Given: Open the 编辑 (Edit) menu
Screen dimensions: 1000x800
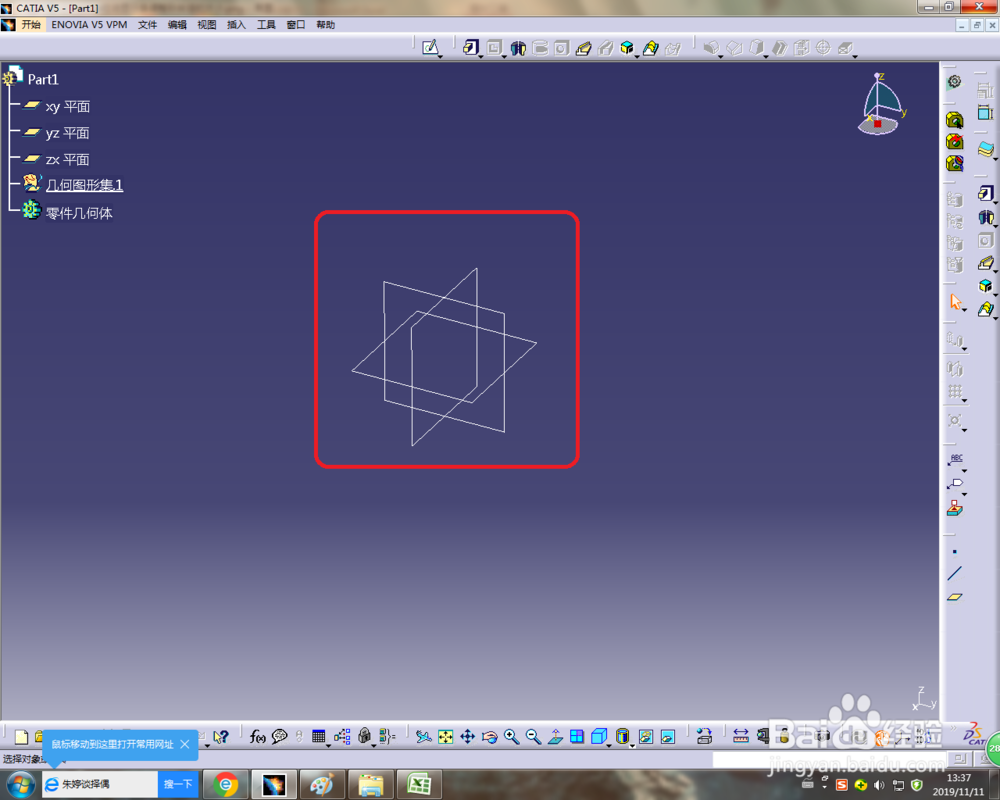Looking at the screenshot, I should click(177, 25).
